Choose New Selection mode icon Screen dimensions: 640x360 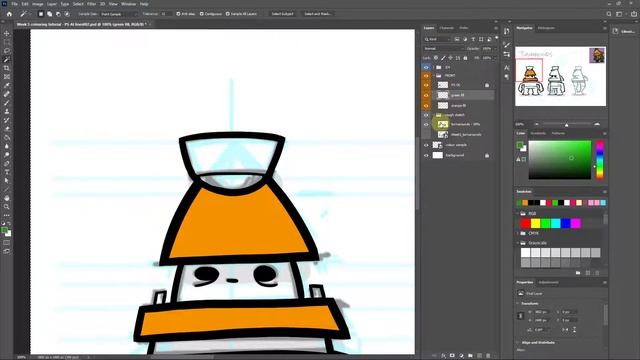click(41, 14)
